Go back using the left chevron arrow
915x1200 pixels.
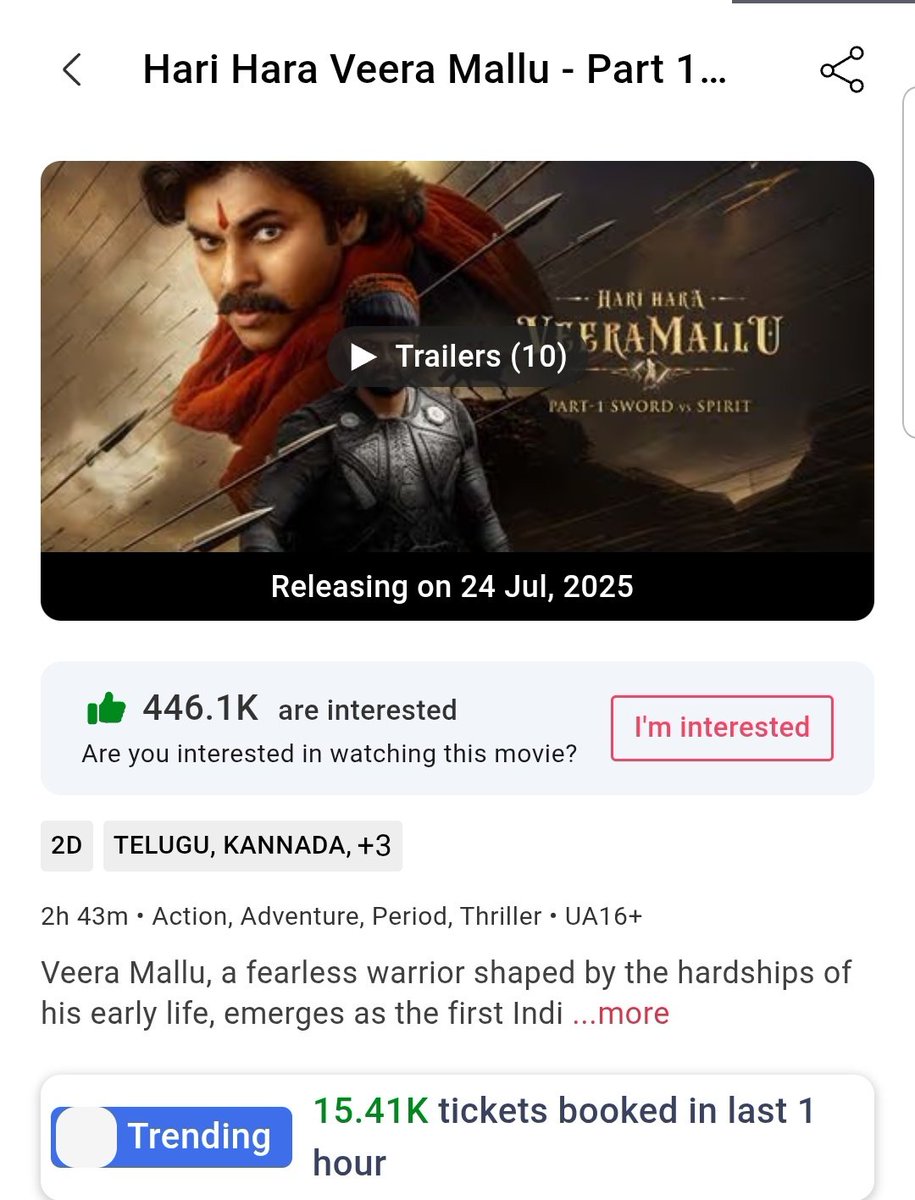pos(72,70)
